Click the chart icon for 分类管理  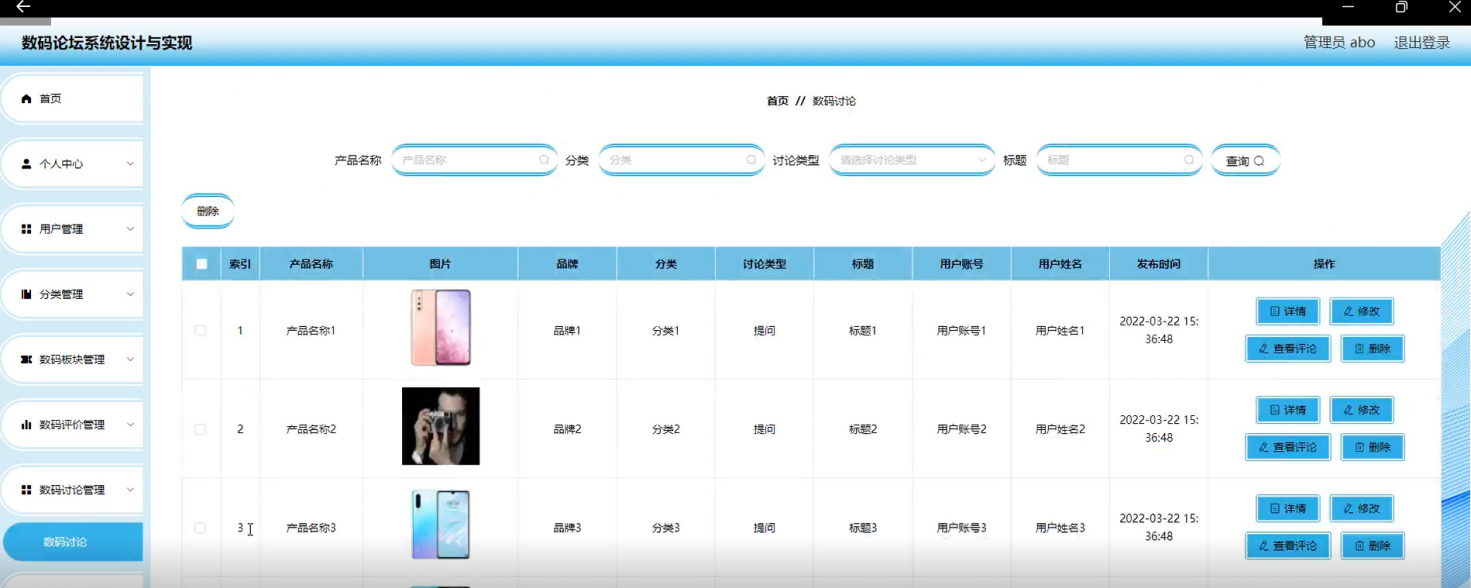(27, 294)
